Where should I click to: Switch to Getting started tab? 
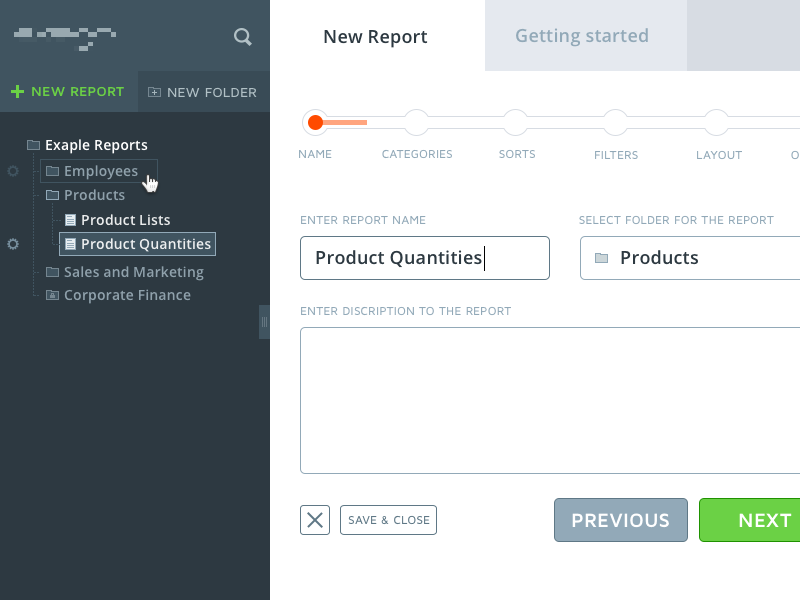click(582, 36)
